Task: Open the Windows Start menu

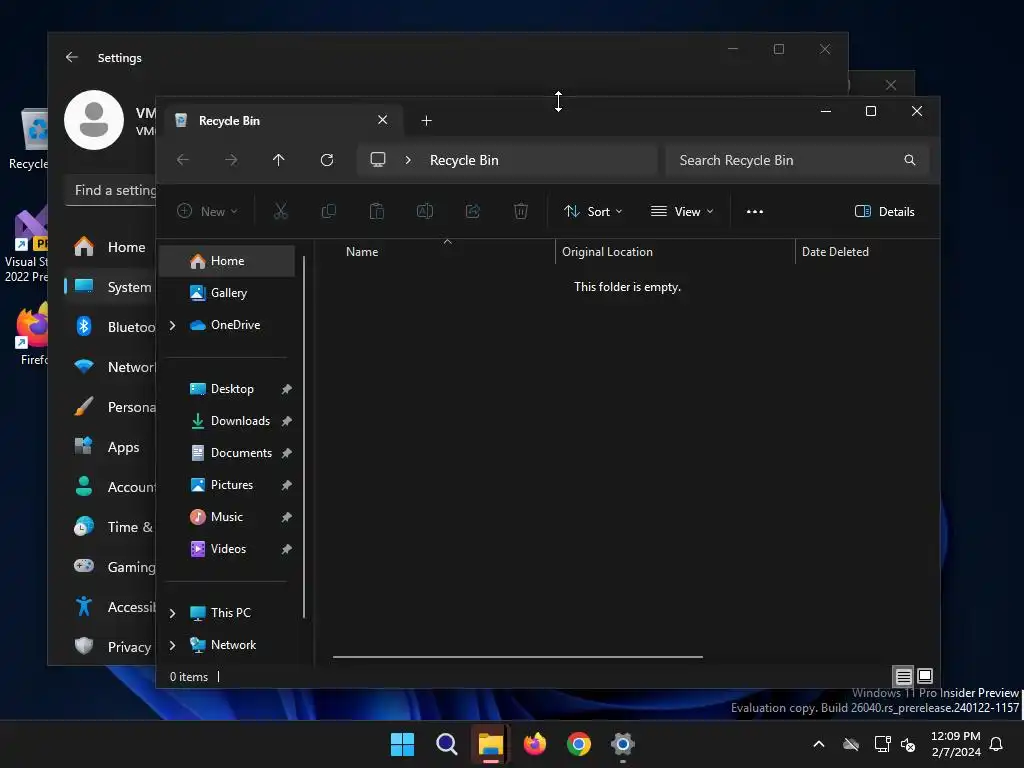Action: (x=402, y=744)
